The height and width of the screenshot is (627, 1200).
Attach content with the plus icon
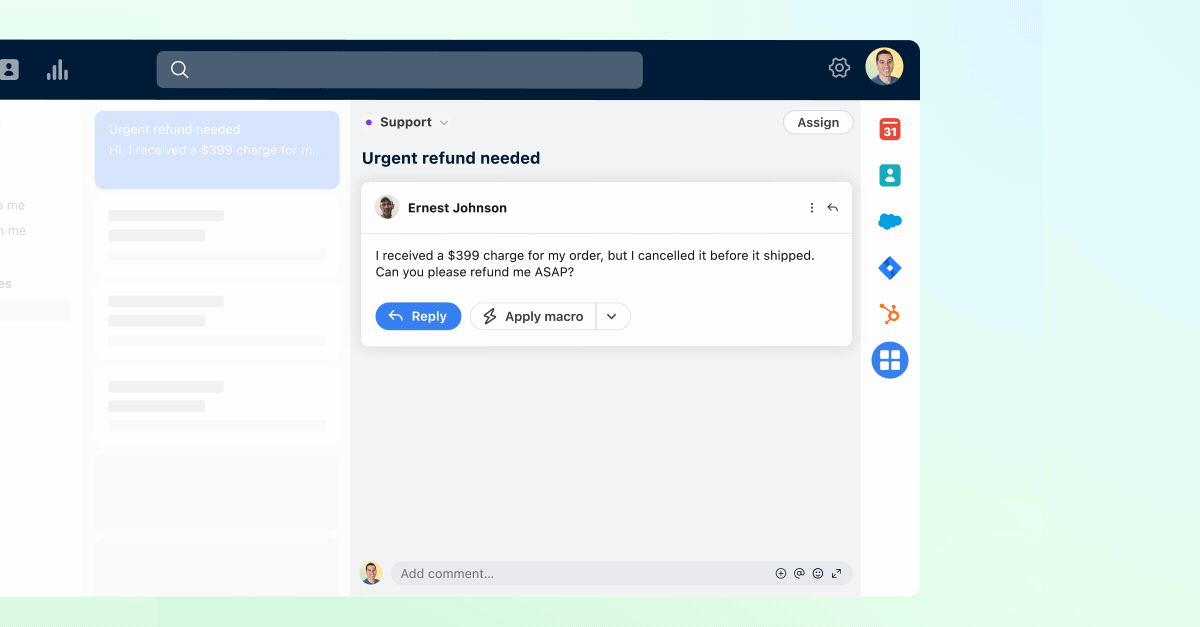click(x=780, y=573)
